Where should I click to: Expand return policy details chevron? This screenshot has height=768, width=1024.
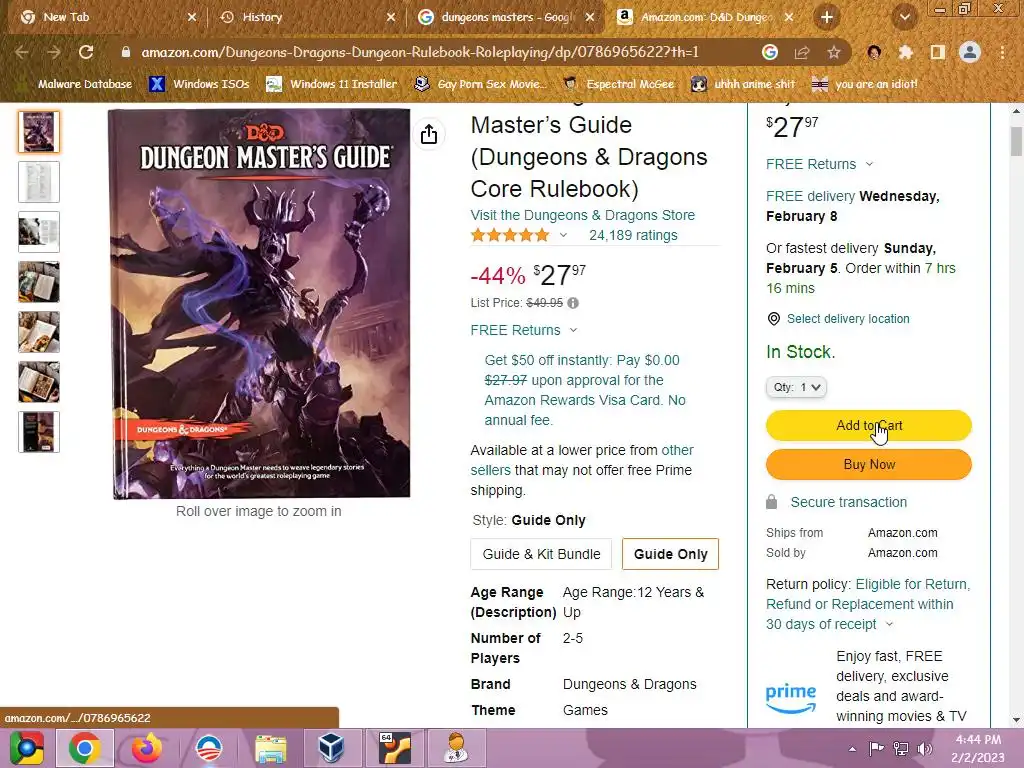click(889, 625)
